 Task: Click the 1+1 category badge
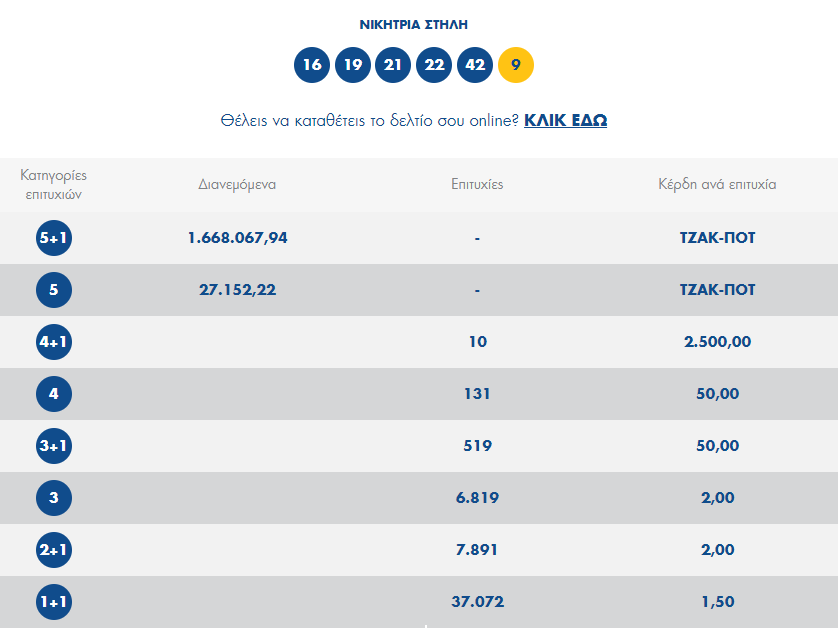pyautogui.click(x=53, y=602)
